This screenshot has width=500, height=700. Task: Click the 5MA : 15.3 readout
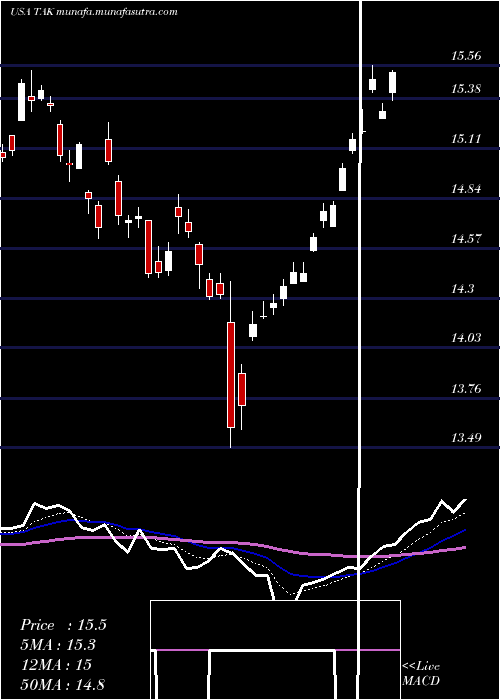pos(58,645)
